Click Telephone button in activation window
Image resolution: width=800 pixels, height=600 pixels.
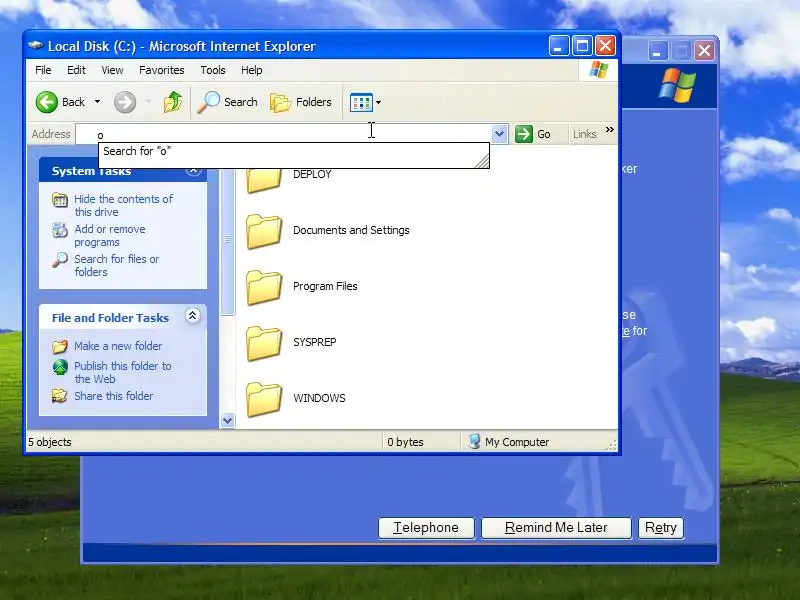[x=426, y=528]
